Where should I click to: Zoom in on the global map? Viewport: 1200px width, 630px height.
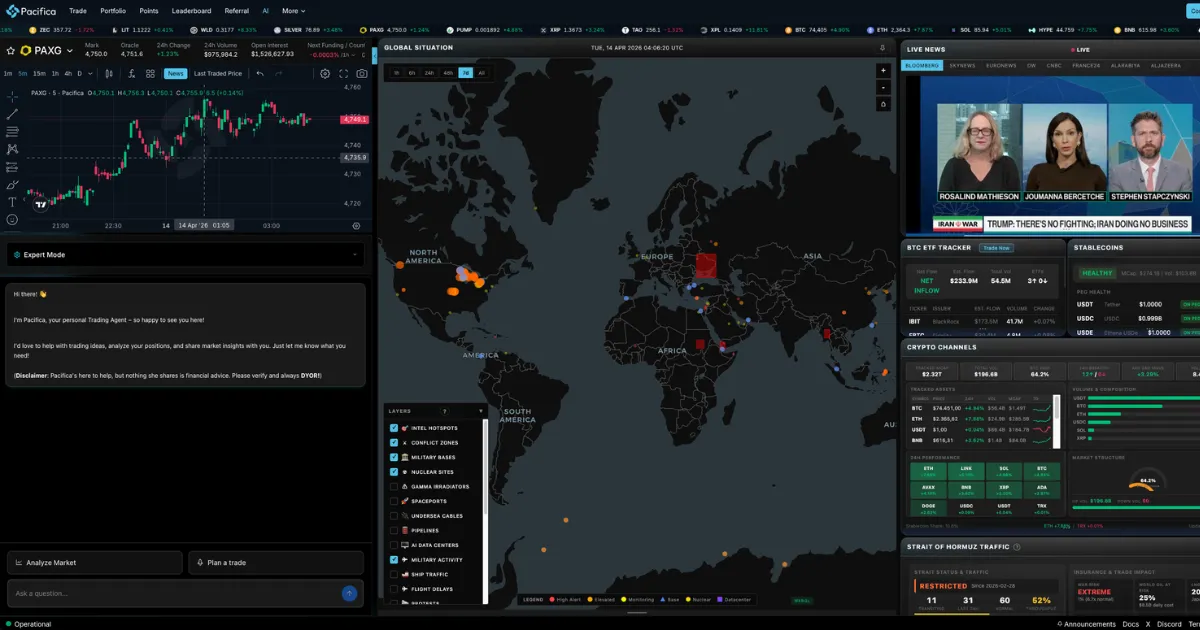tap(883, 71)
